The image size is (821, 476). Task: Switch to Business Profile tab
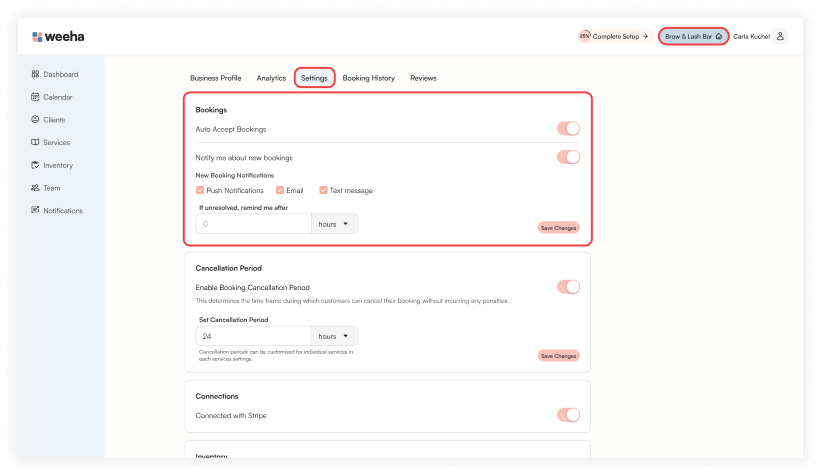[x=216, y=78]
